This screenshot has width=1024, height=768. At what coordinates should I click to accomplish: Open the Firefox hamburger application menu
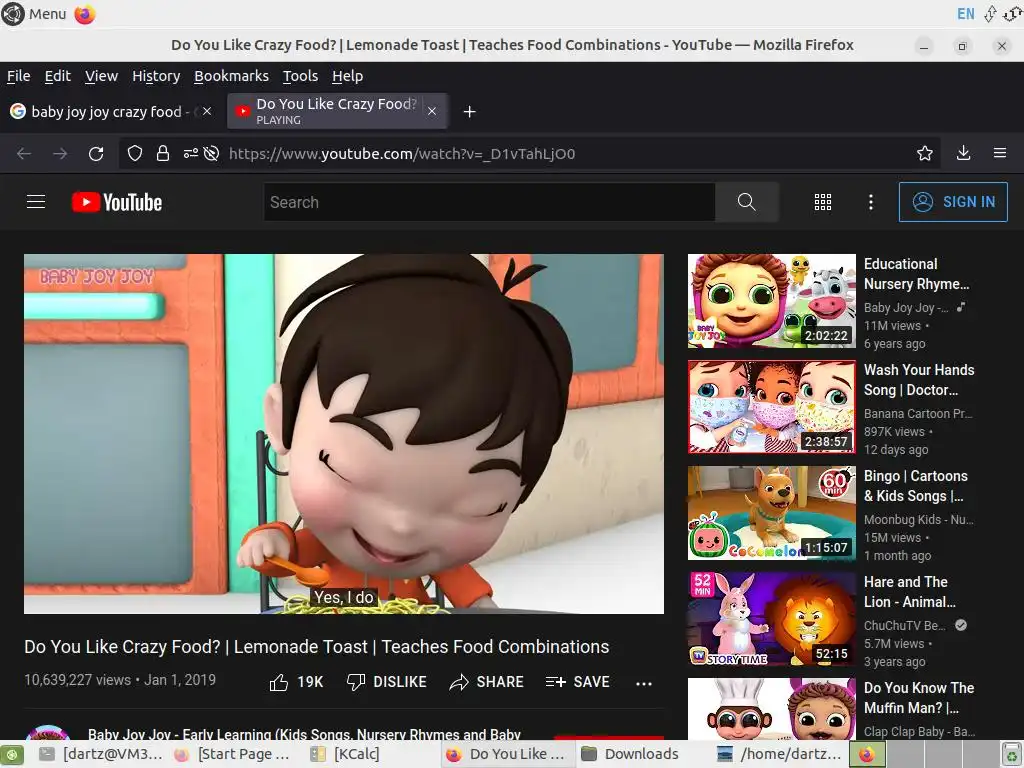click(1000, 153)
